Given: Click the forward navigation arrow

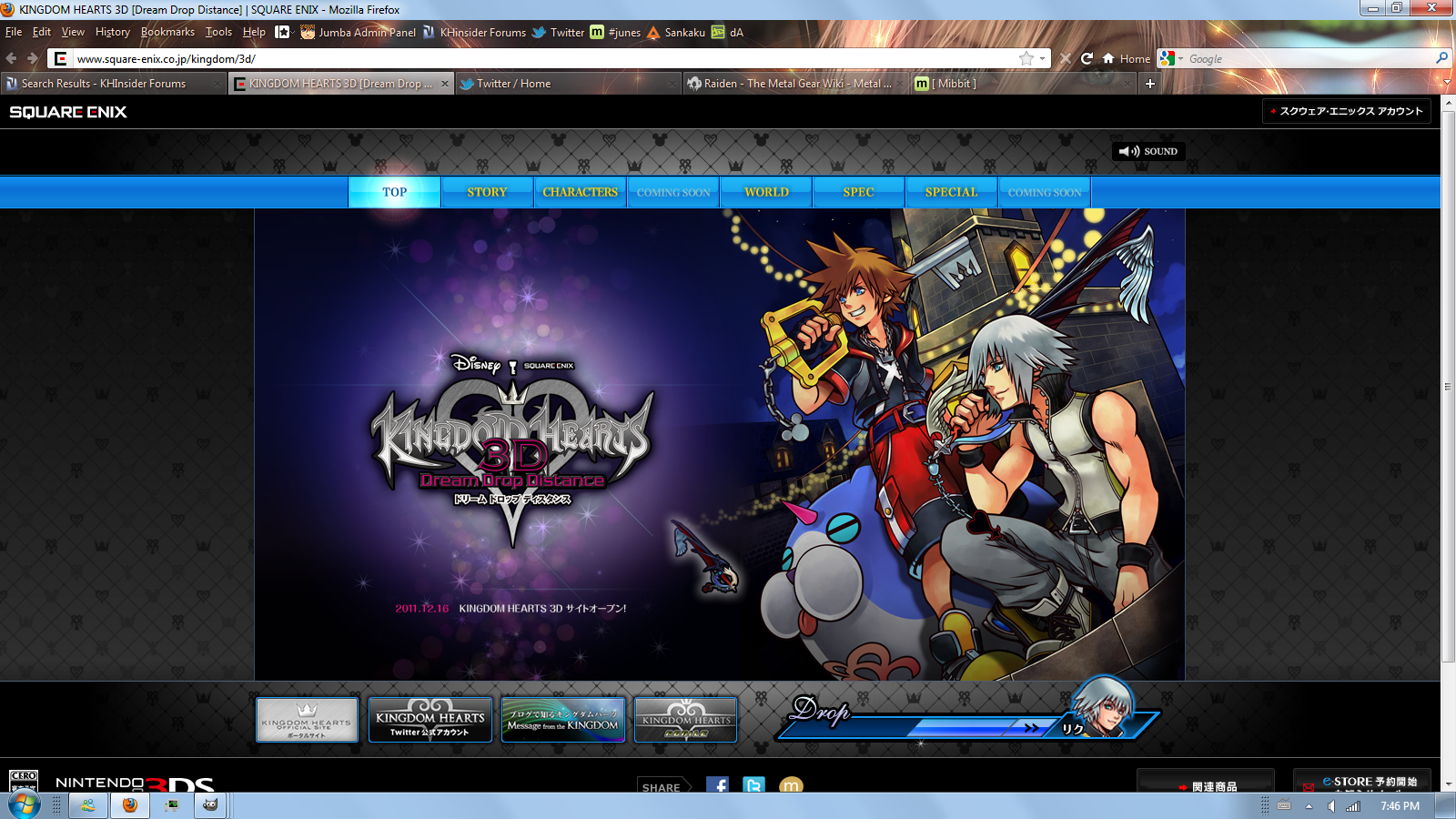Looking at the screenshot, I should point(33,58).
